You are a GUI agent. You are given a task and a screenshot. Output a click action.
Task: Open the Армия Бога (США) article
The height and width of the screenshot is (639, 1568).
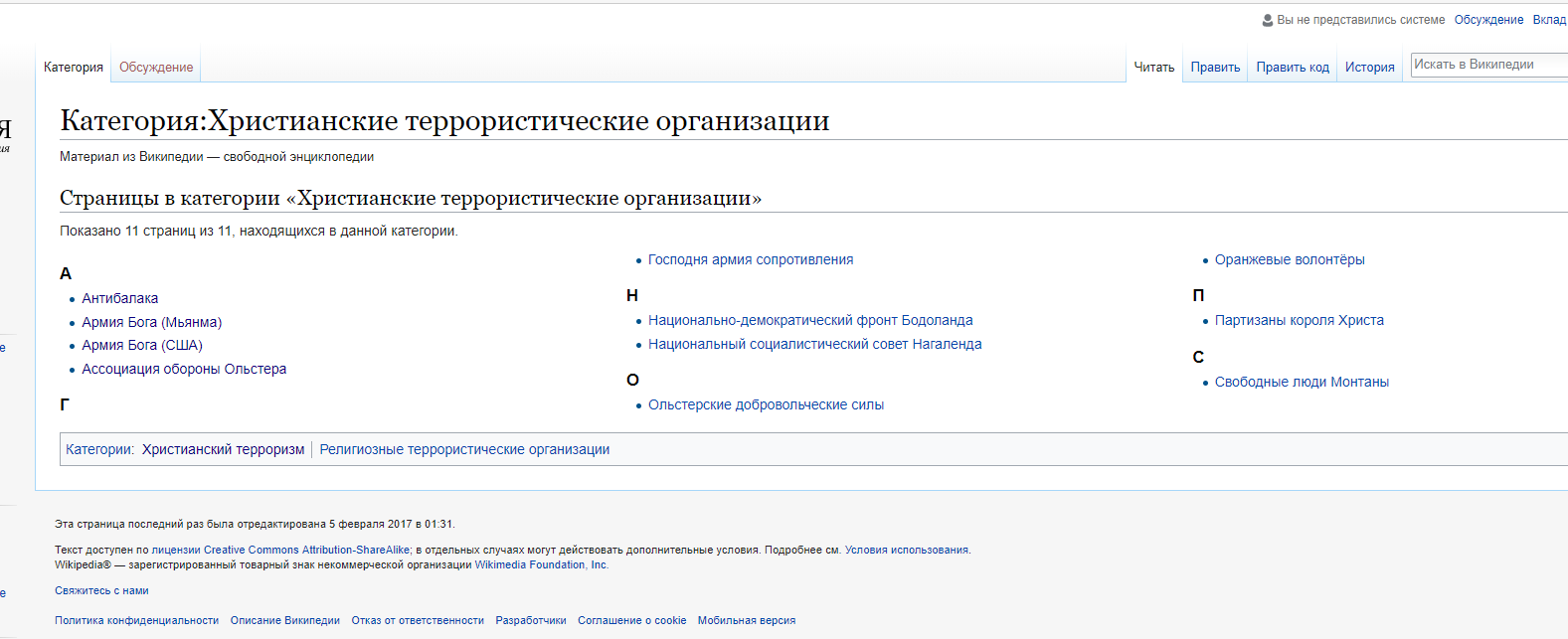(142, 345)
